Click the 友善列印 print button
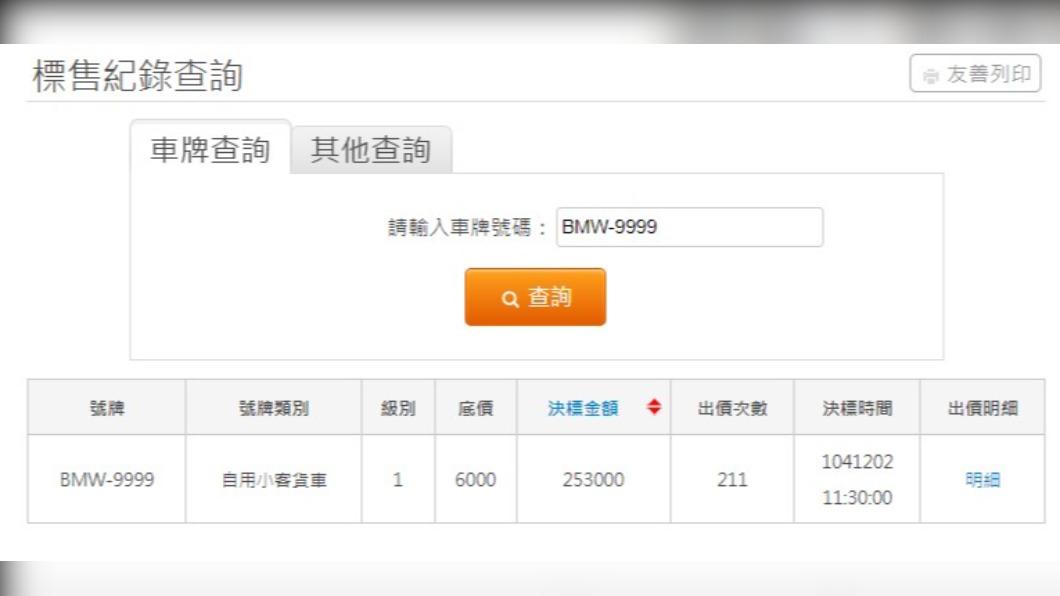1060x596 pixels. (975, 73)
